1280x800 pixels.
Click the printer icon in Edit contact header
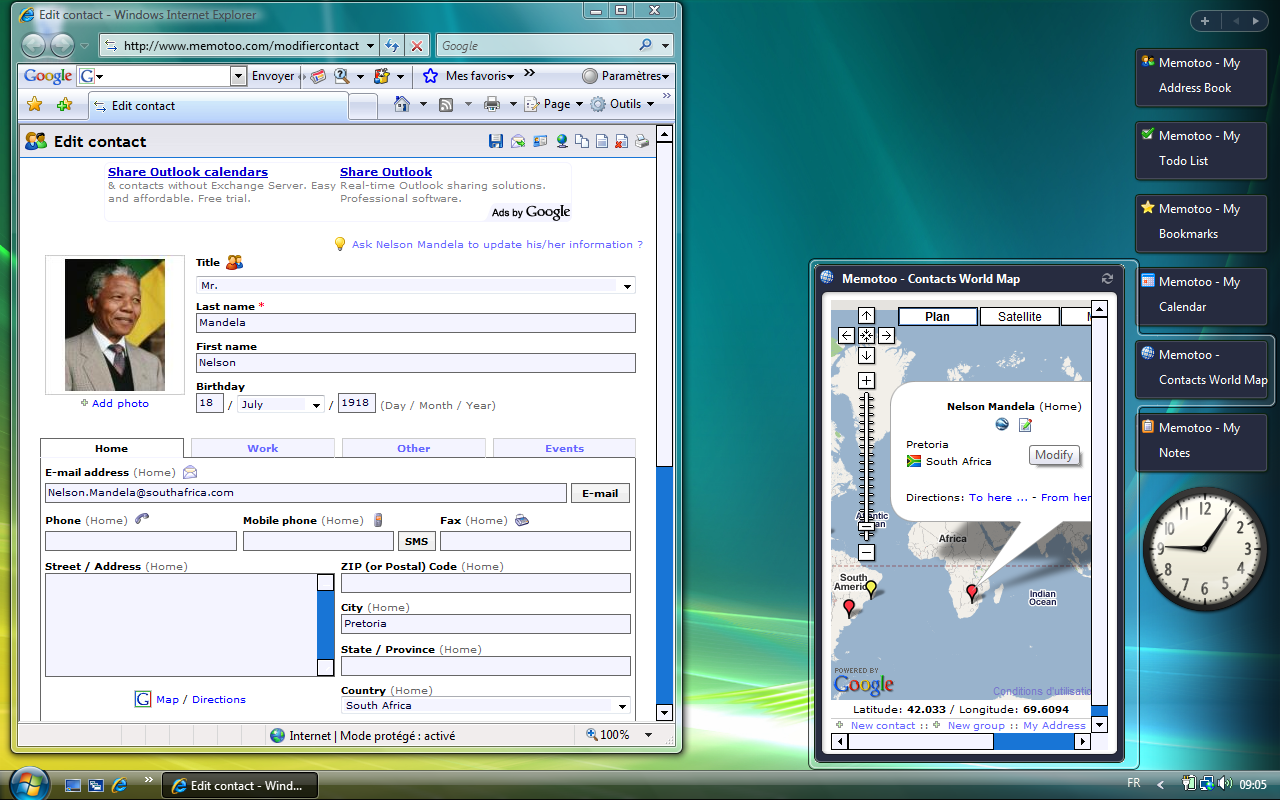pyautogui.click(x=641, y=142)
